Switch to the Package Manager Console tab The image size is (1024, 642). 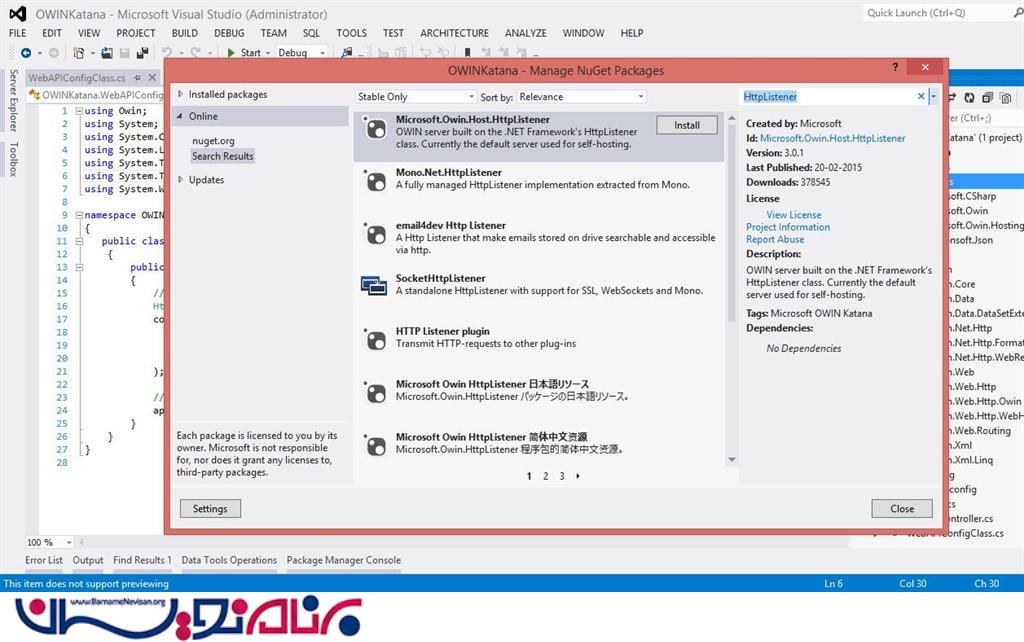point(343,560)
